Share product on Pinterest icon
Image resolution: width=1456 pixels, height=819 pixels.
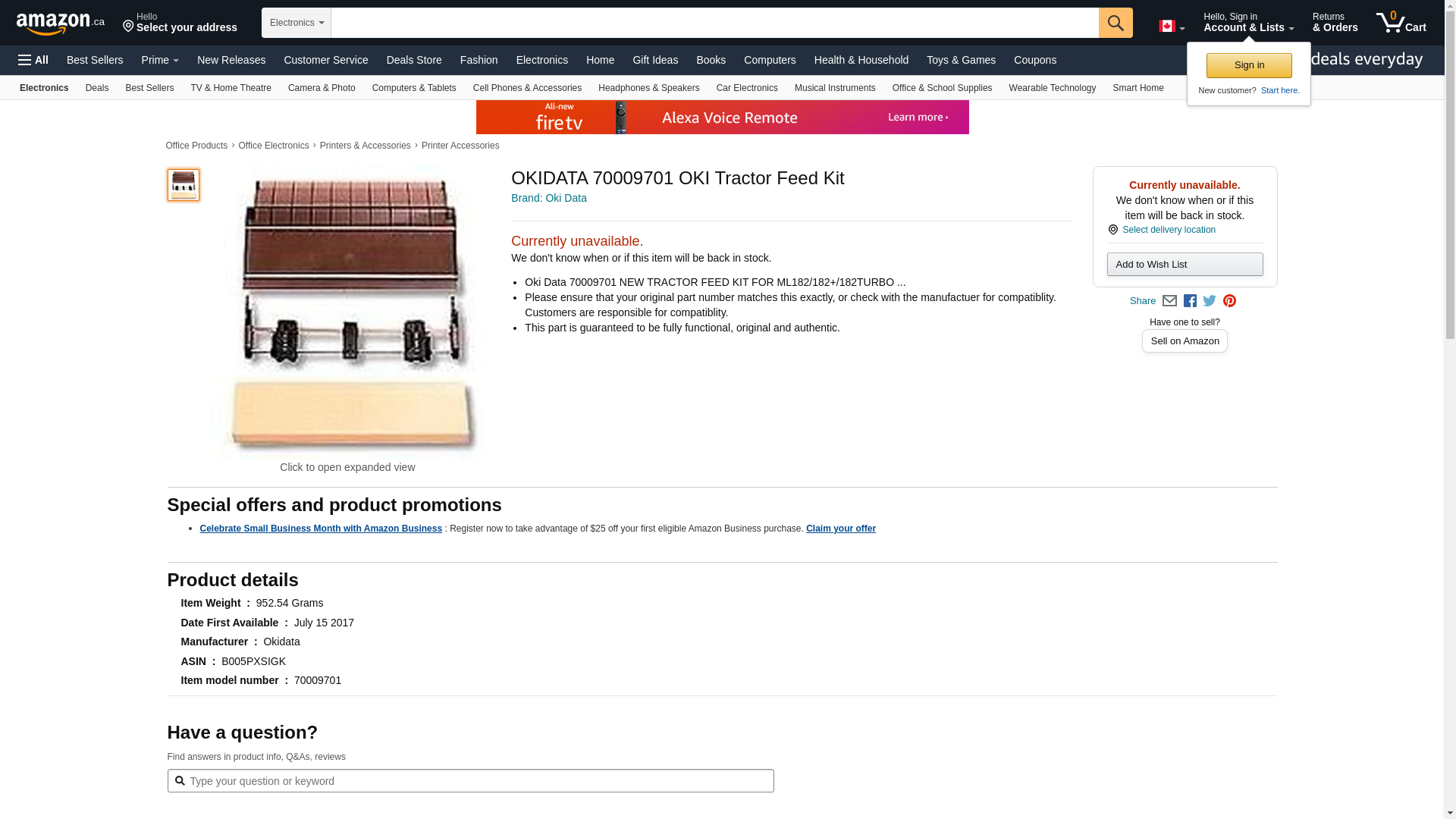point(1229,301)
